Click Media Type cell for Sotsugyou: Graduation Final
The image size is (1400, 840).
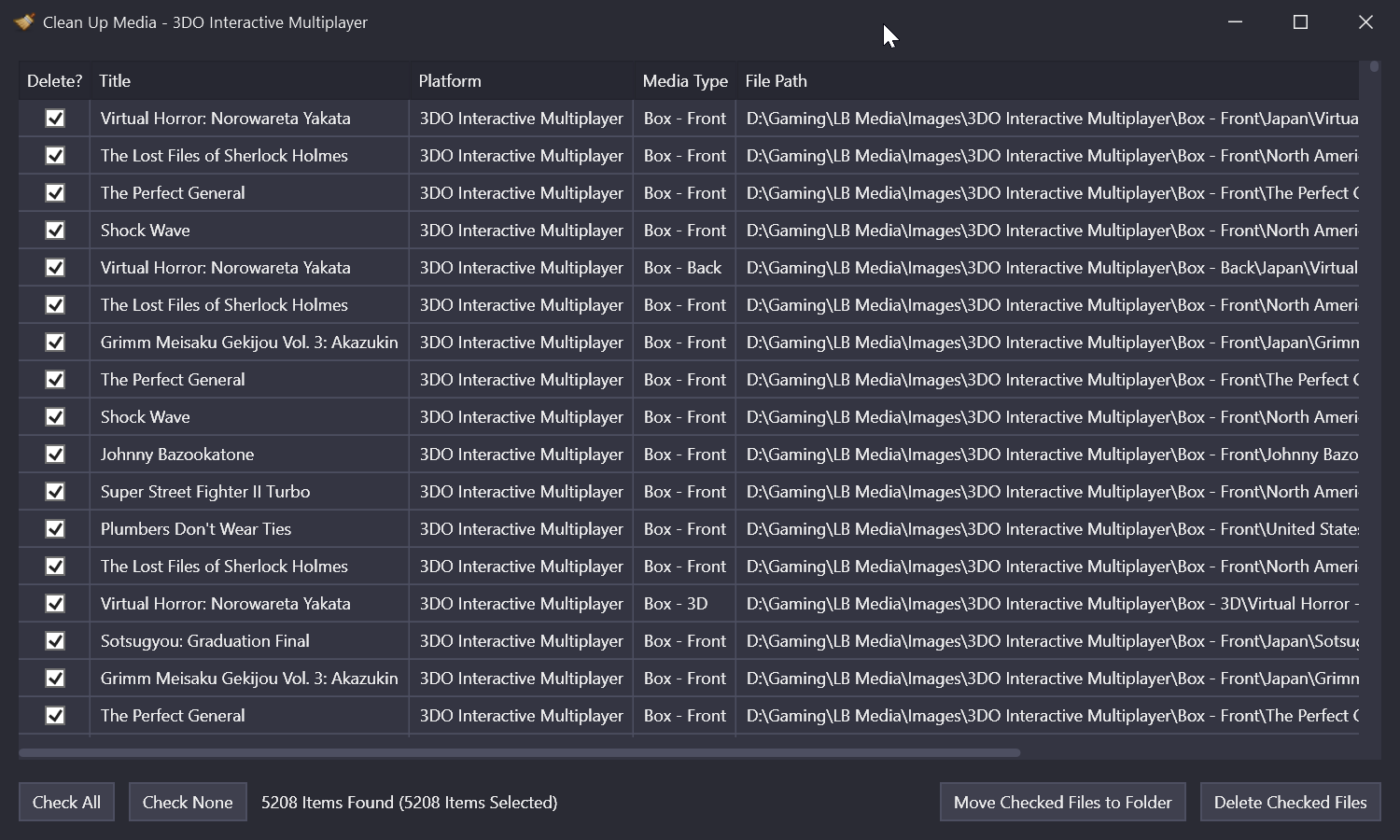[x=684, y=641]
